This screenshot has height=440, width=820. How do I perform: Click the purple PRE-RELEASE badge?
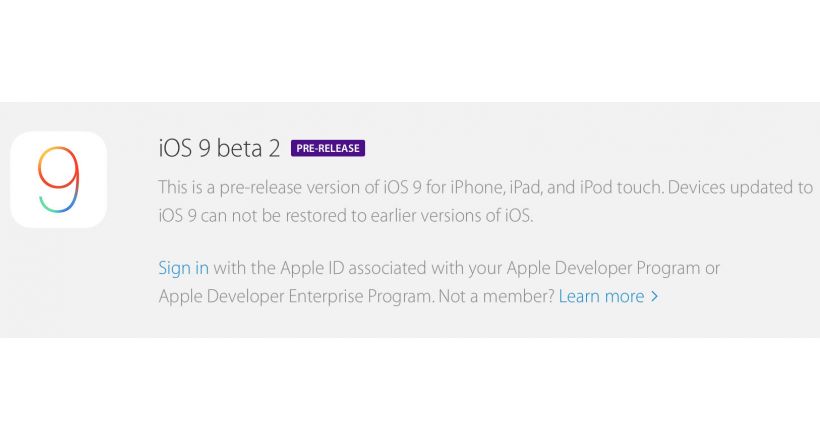click(x=328, y=148)
